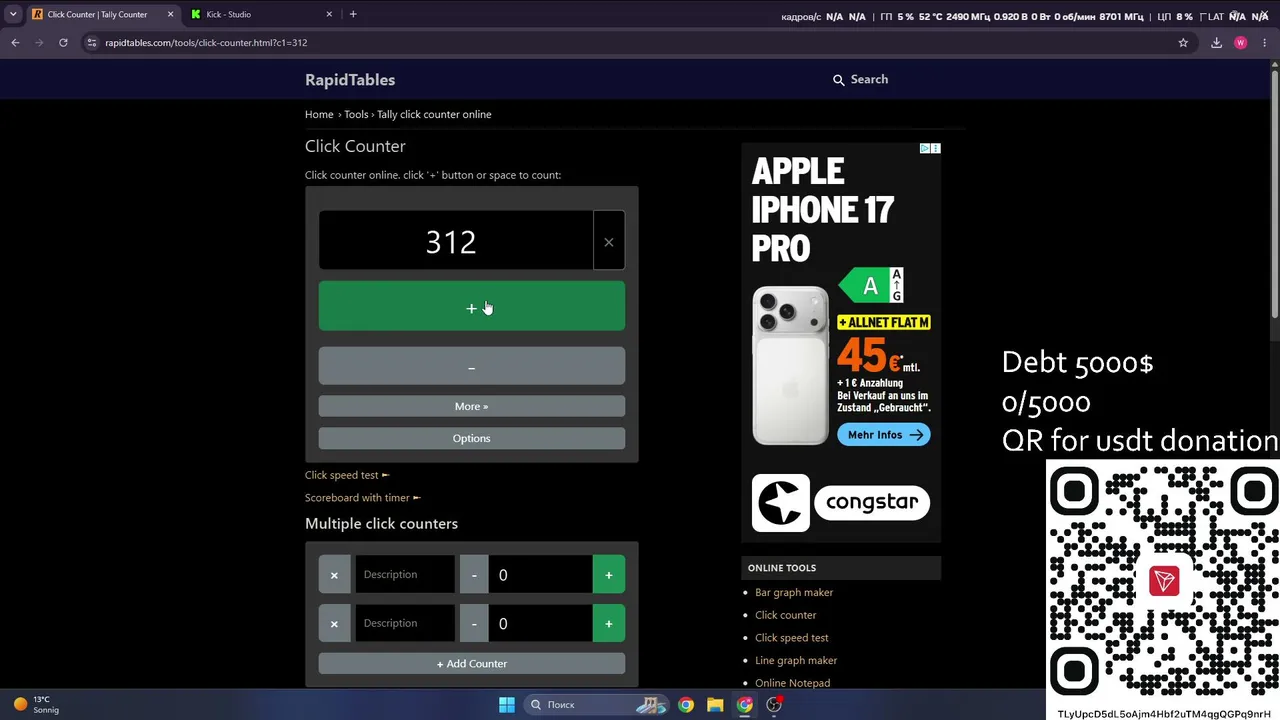This screenshot has width=1280, height=720.
Task: Decrease the first multiple counter
Action: [474, 575]
